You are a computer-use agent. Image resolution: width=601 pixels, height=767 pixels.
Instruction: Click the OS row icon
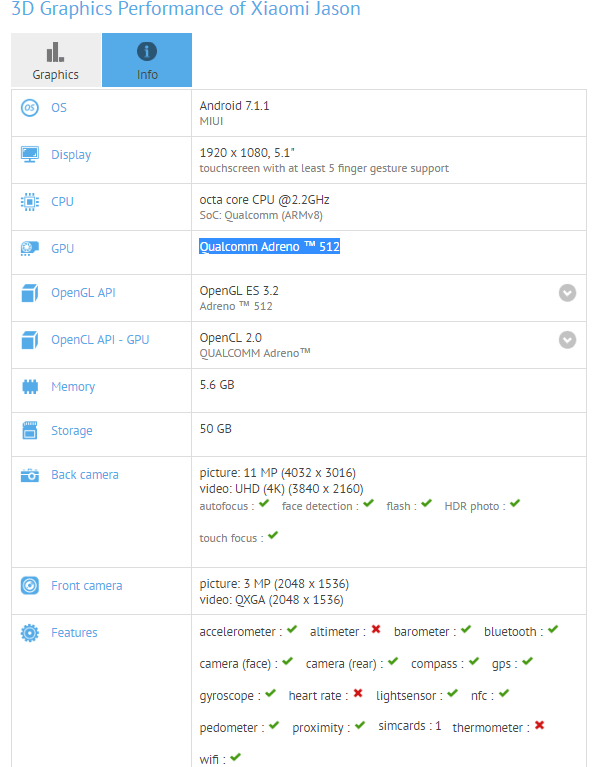[x=30, y=108]
